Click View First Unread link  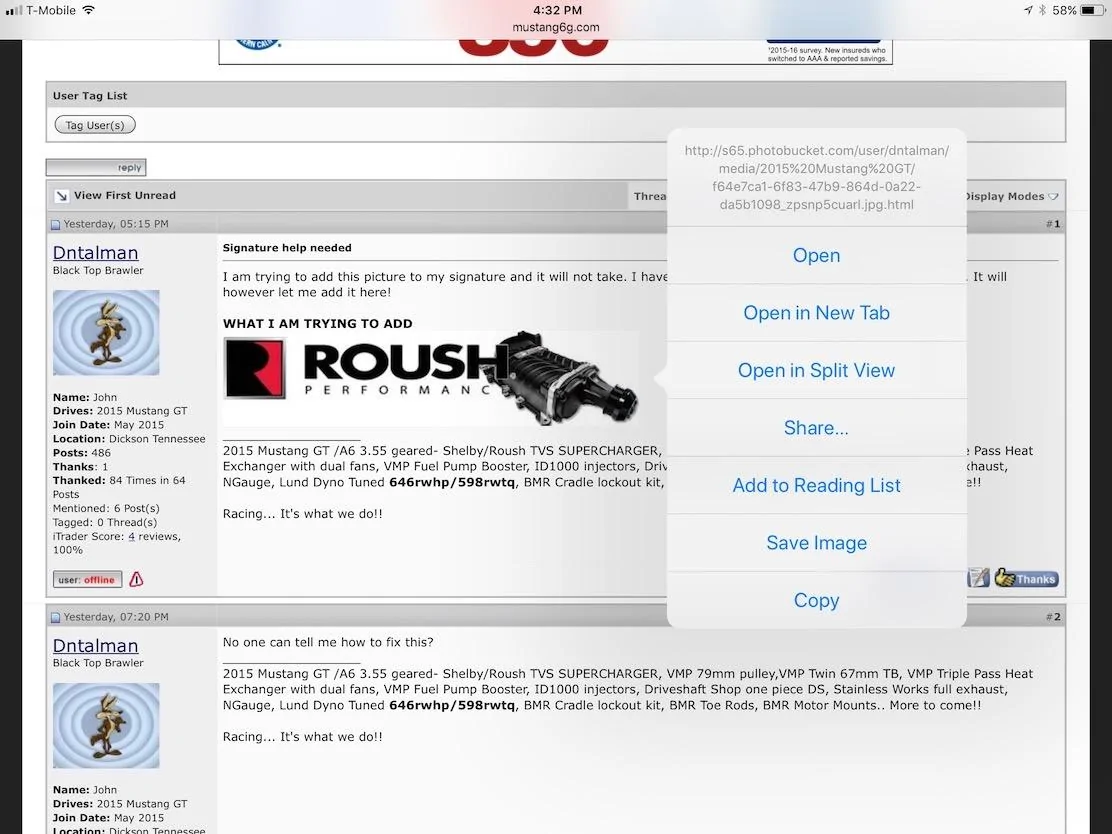point(125,195)
